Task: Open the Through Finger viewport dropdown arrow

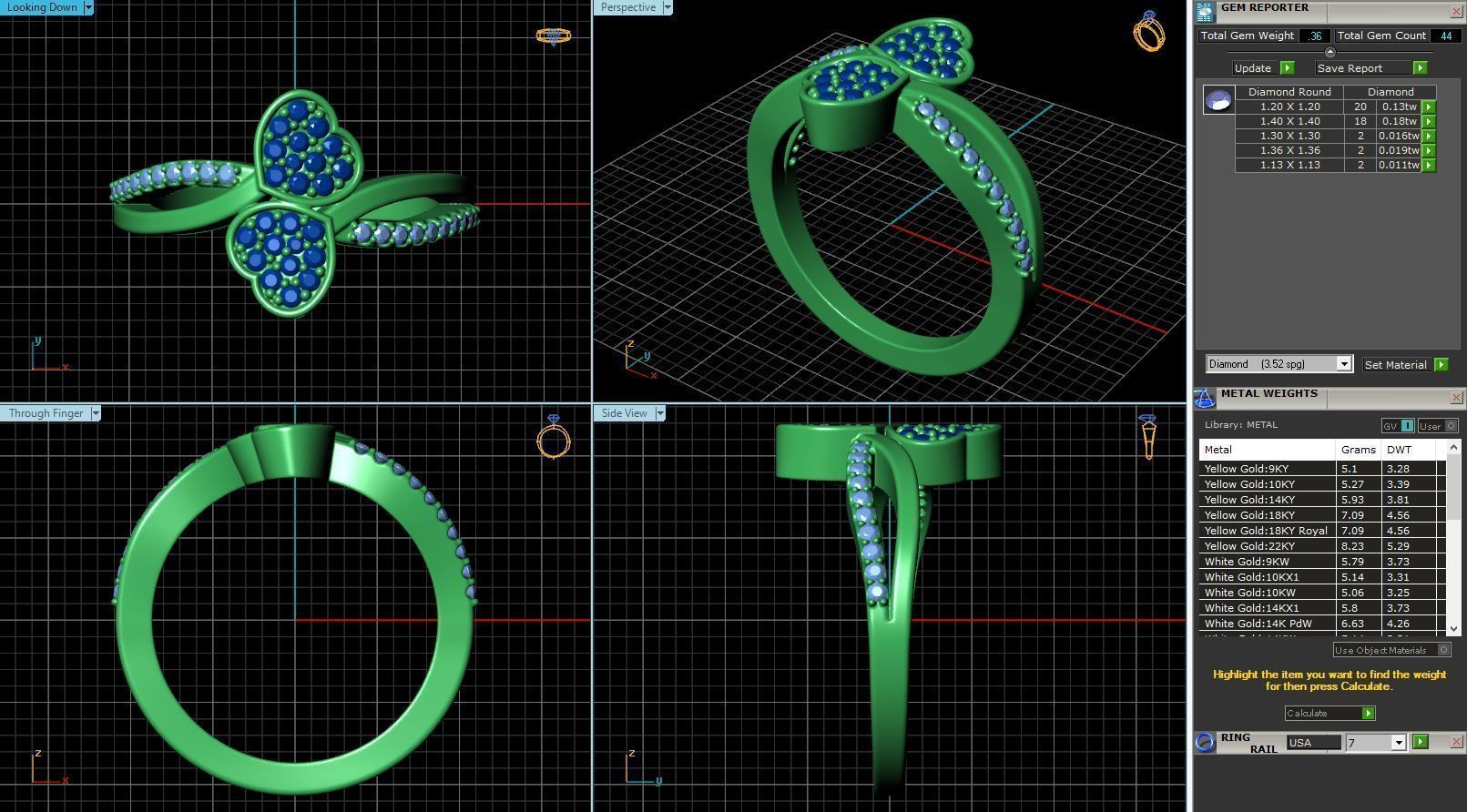Action: point(95,413)
